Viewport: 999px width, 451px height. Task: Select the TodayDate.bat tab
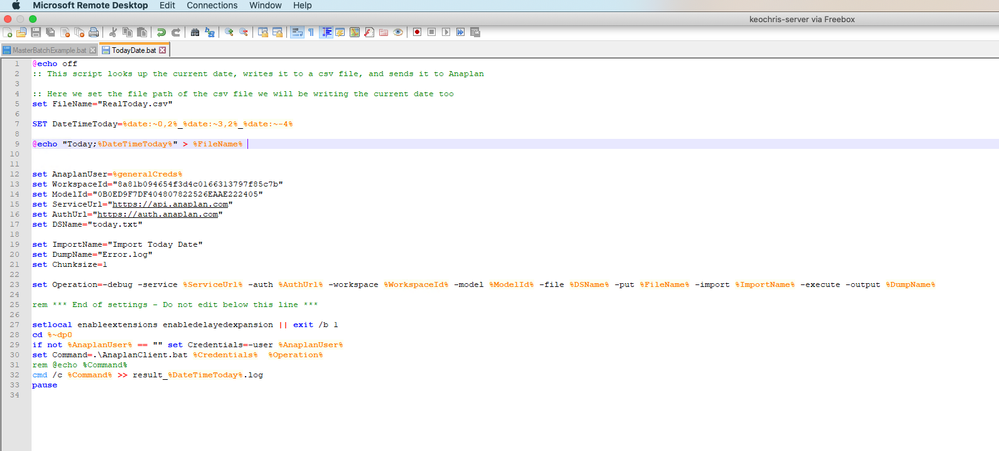pyautogui.click(x=133, y=50)
